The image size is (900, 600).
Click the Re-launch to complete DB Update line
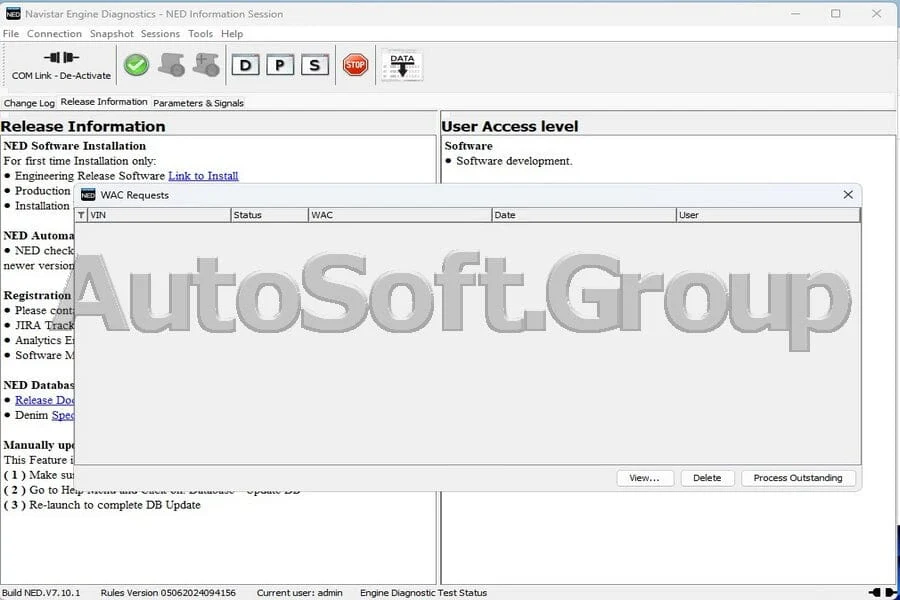coord(115,505)
